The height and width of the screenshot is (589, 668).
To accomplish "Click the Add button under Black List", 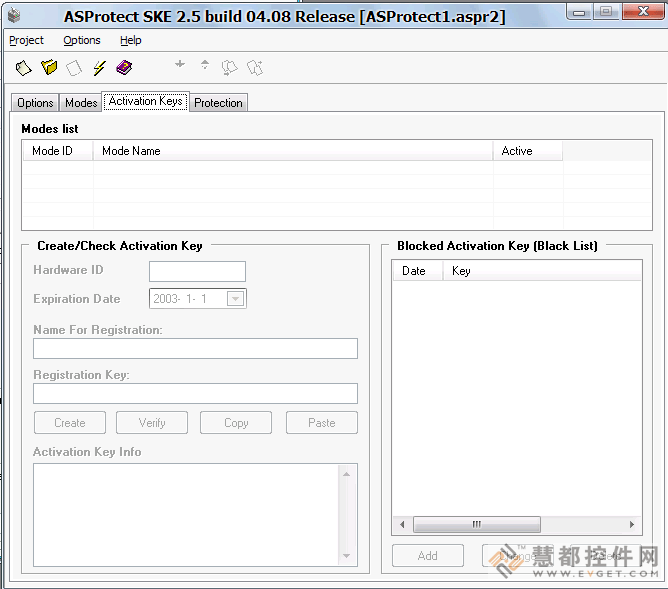I will [x=428, y=555].
